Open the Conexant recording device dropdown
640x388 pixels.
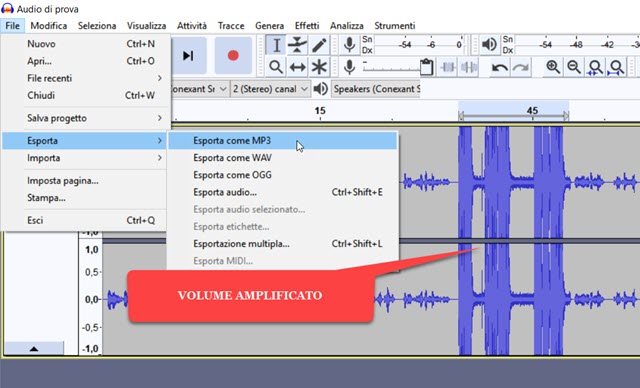point(199,89)
